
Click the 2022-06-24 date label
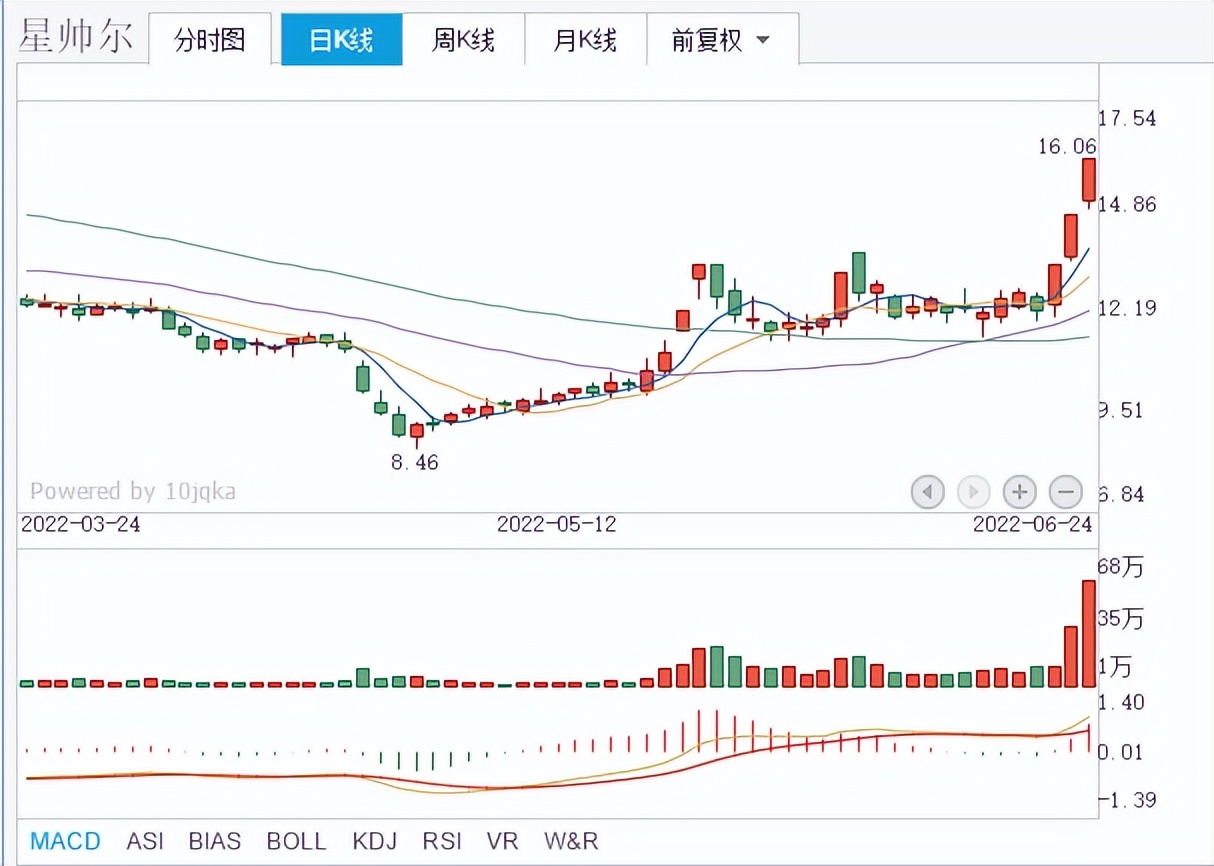1033,524
